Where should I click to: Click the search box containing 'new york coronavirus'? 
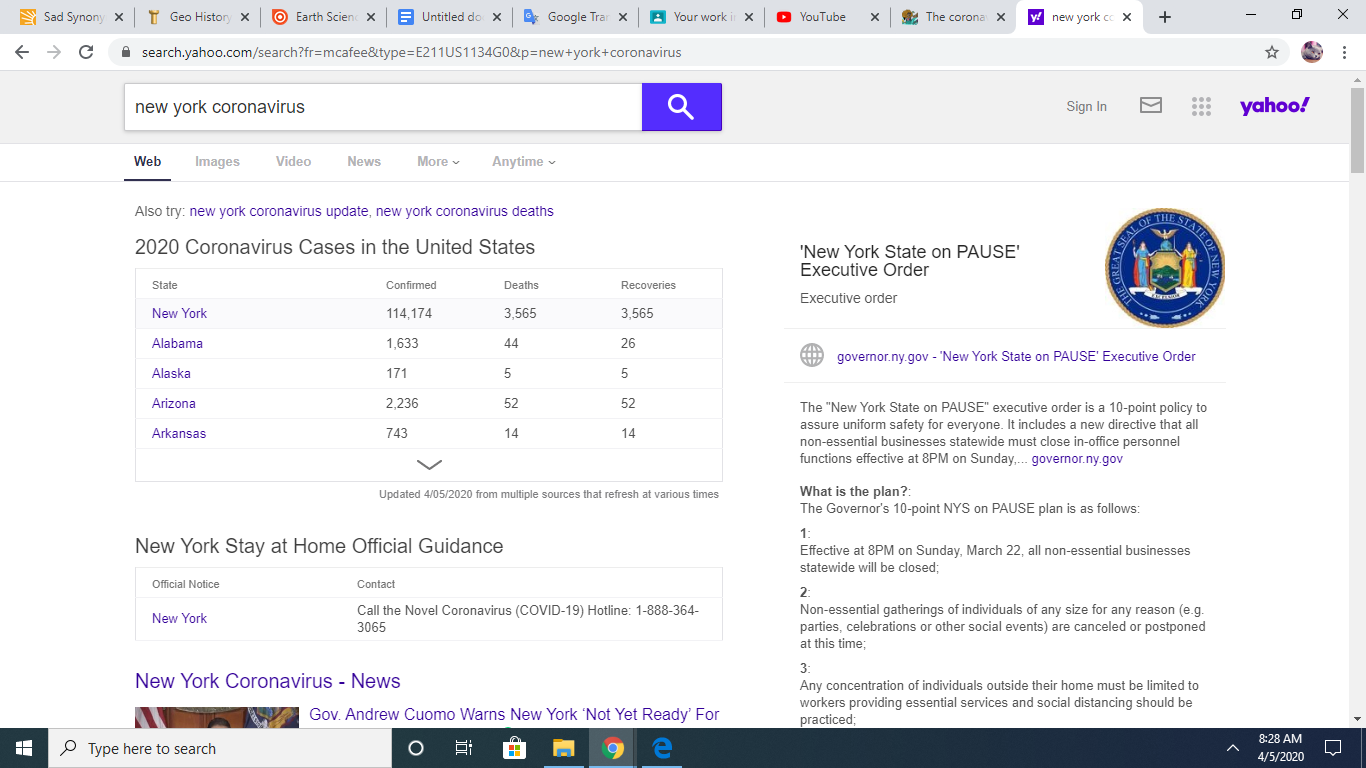pyautogui.click(x=382, y=107)
